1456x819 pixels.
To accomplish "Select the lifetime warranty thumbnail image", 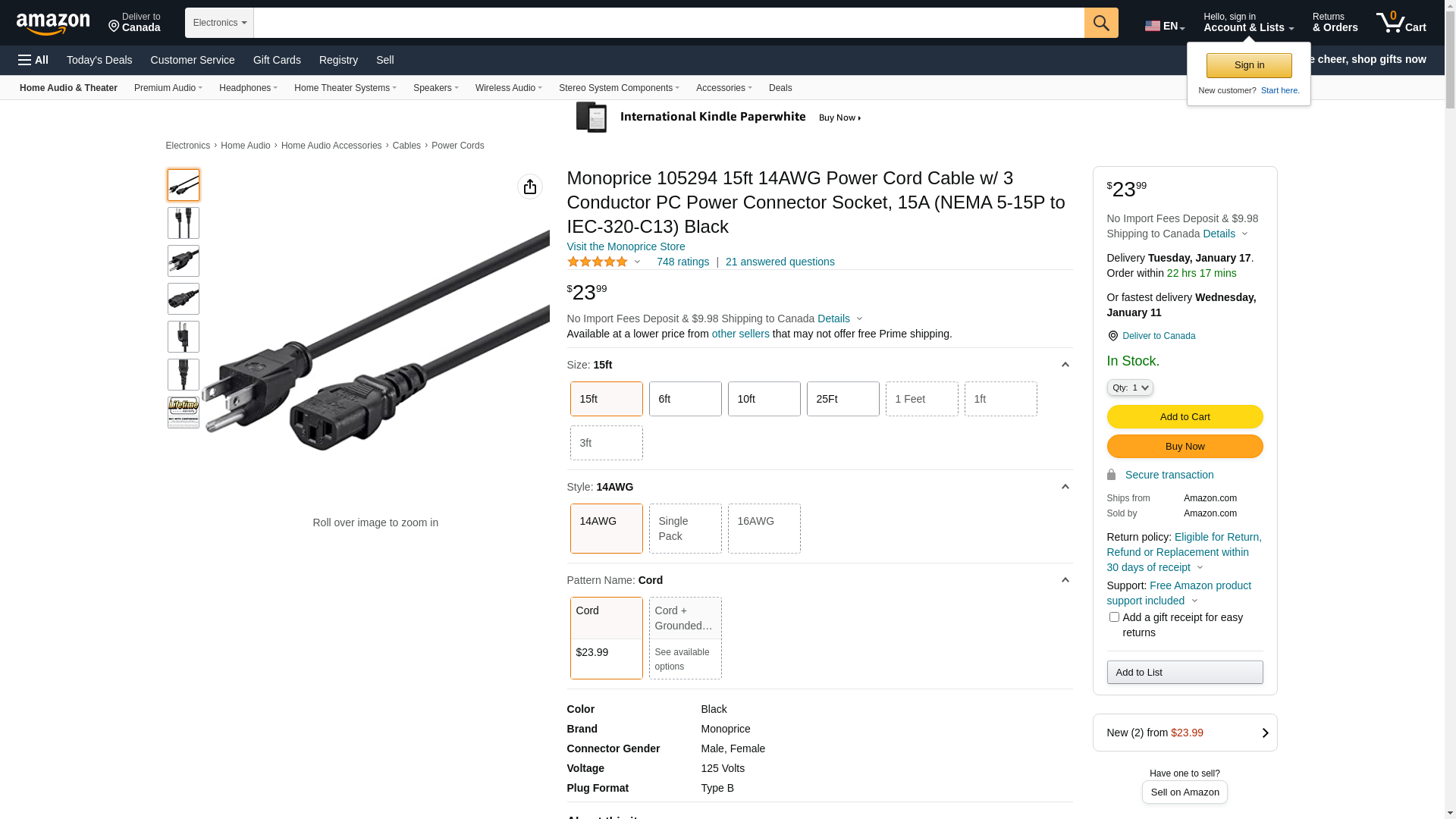I will coord(184,413).
